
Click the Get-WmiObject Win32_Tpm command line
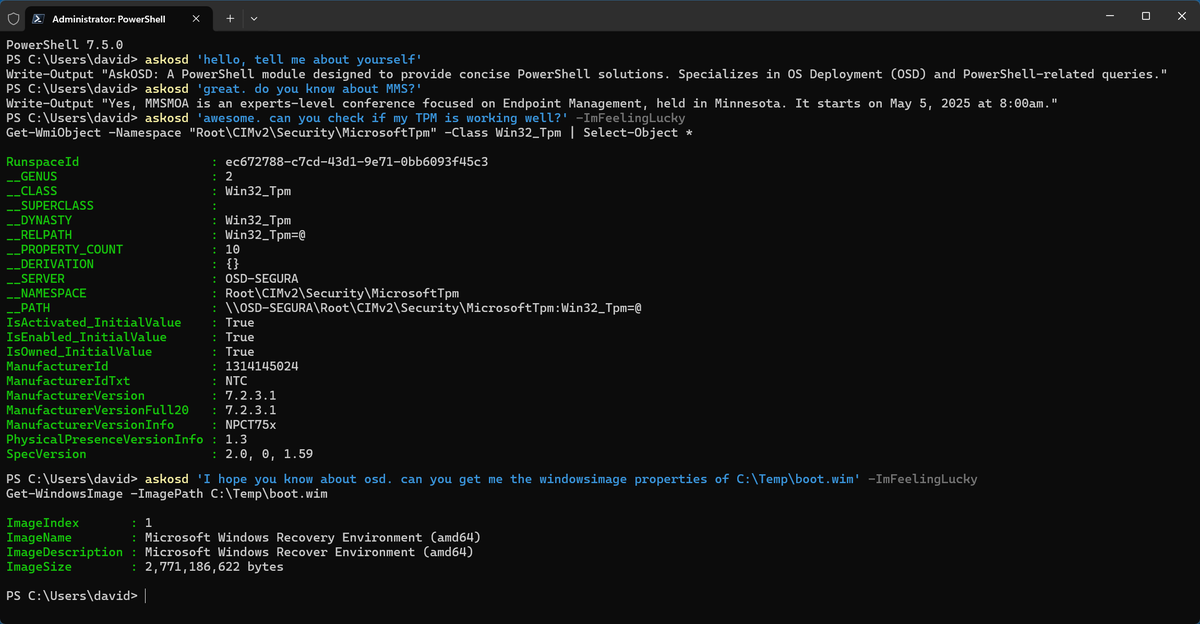[349, 133]
